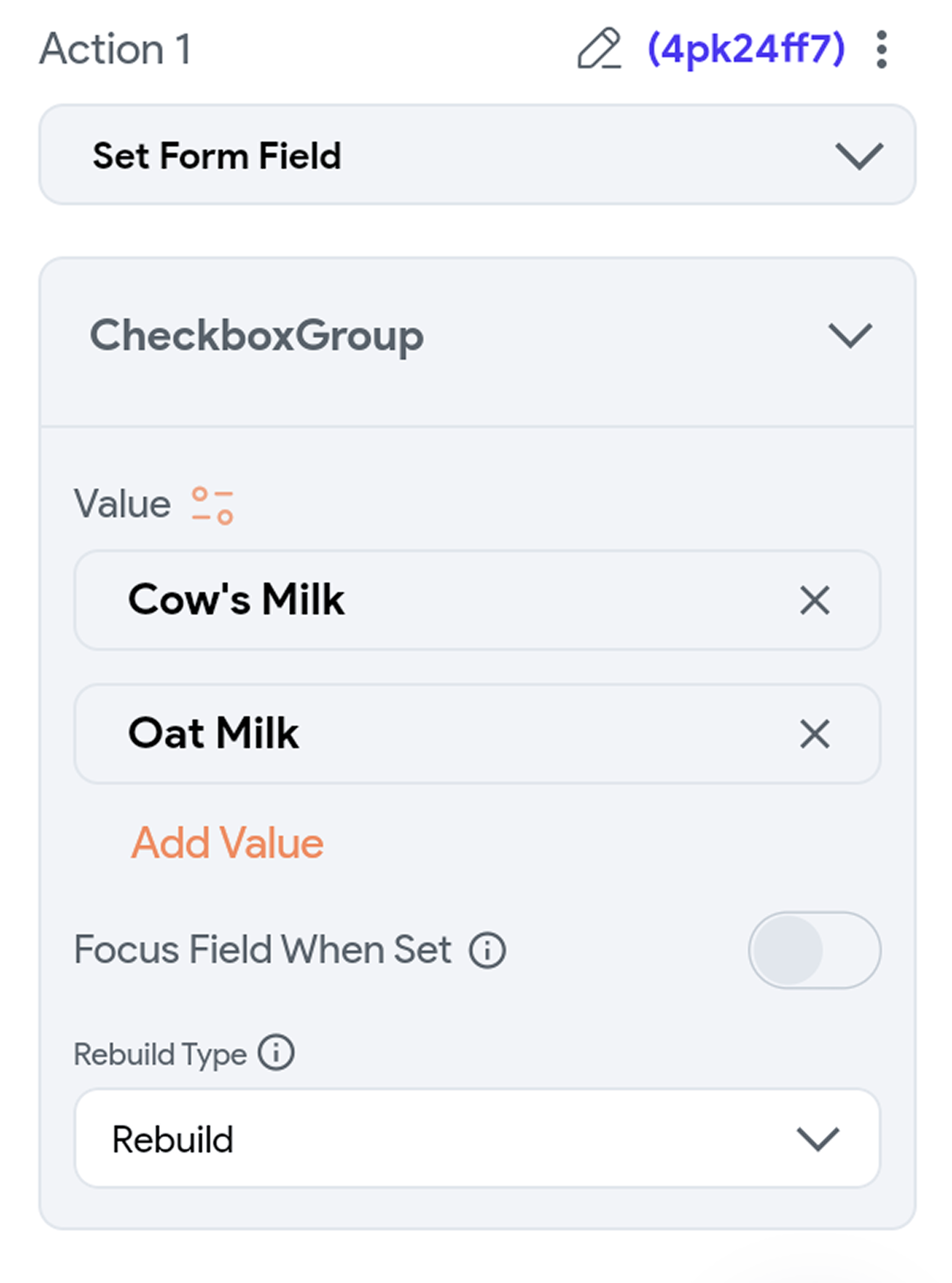Show info for Focus Field When Set
952x1283 pixels.
pyautogui.click(x=487, y=950)
